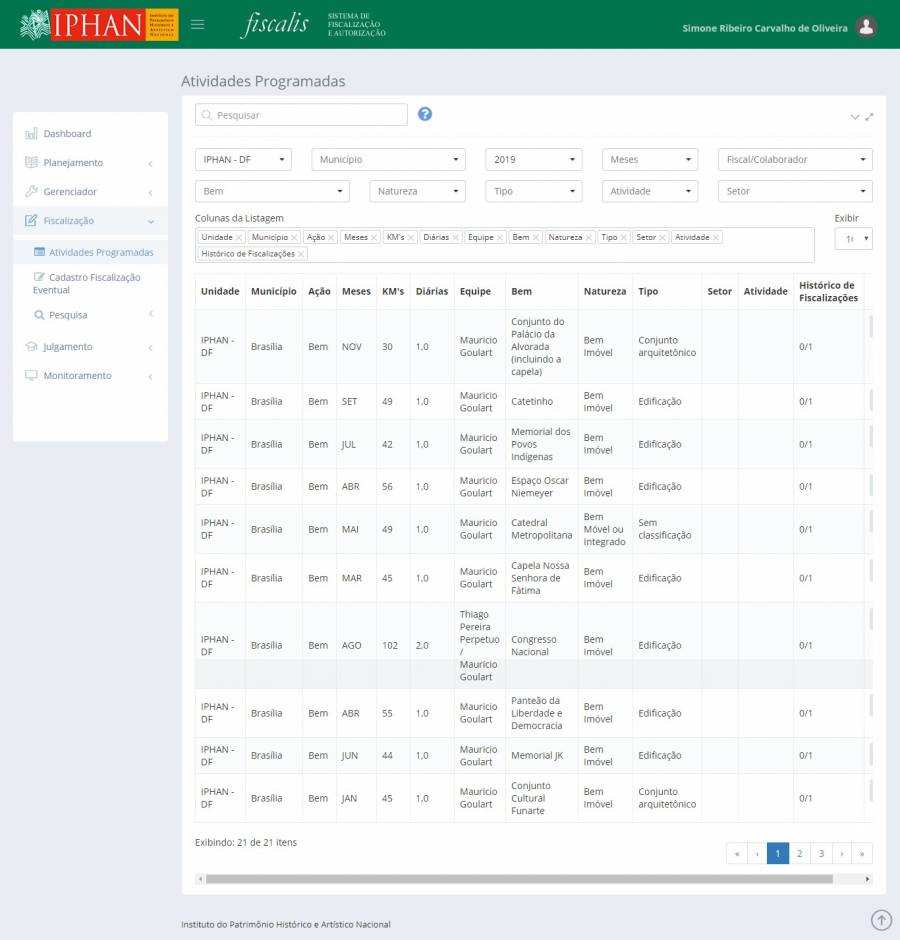Open Dashboard in the sidebar

pos(67,134)
